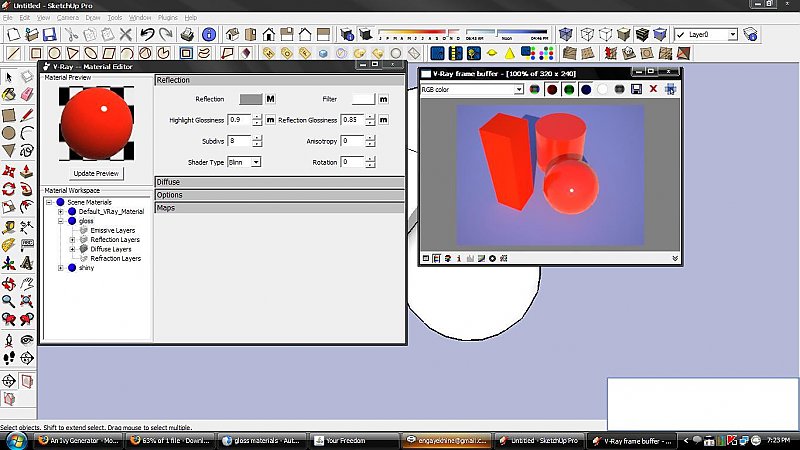
Task: Open the Layer0 dropdown
Action: (733, 35)
